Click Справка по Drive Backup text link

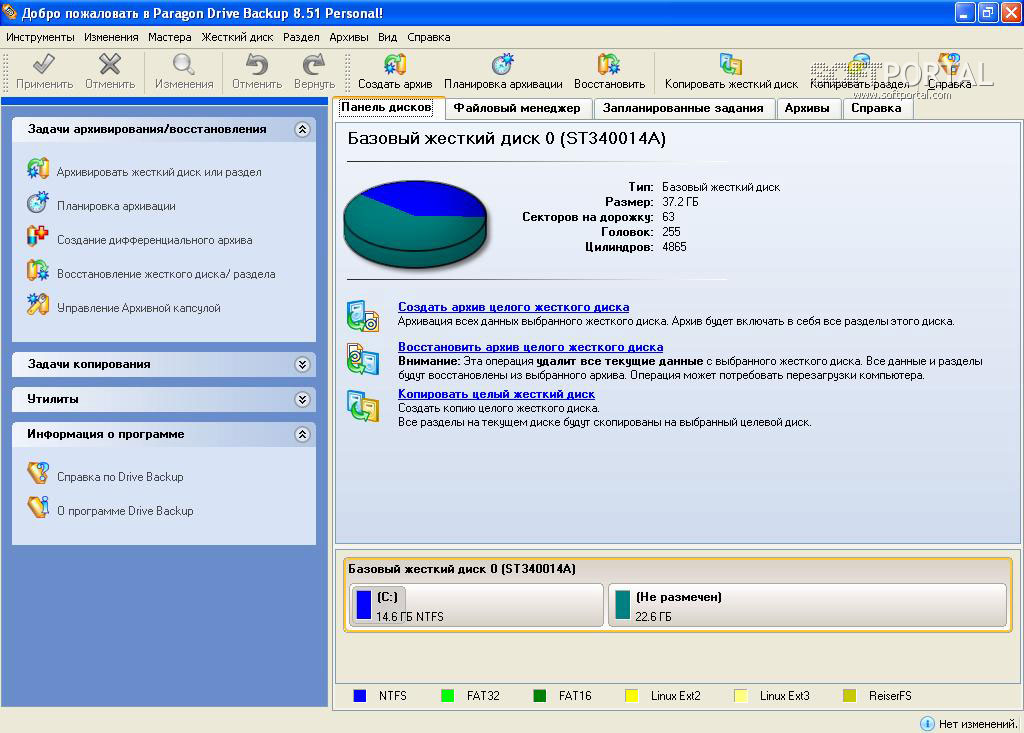[x=120, y=477]
